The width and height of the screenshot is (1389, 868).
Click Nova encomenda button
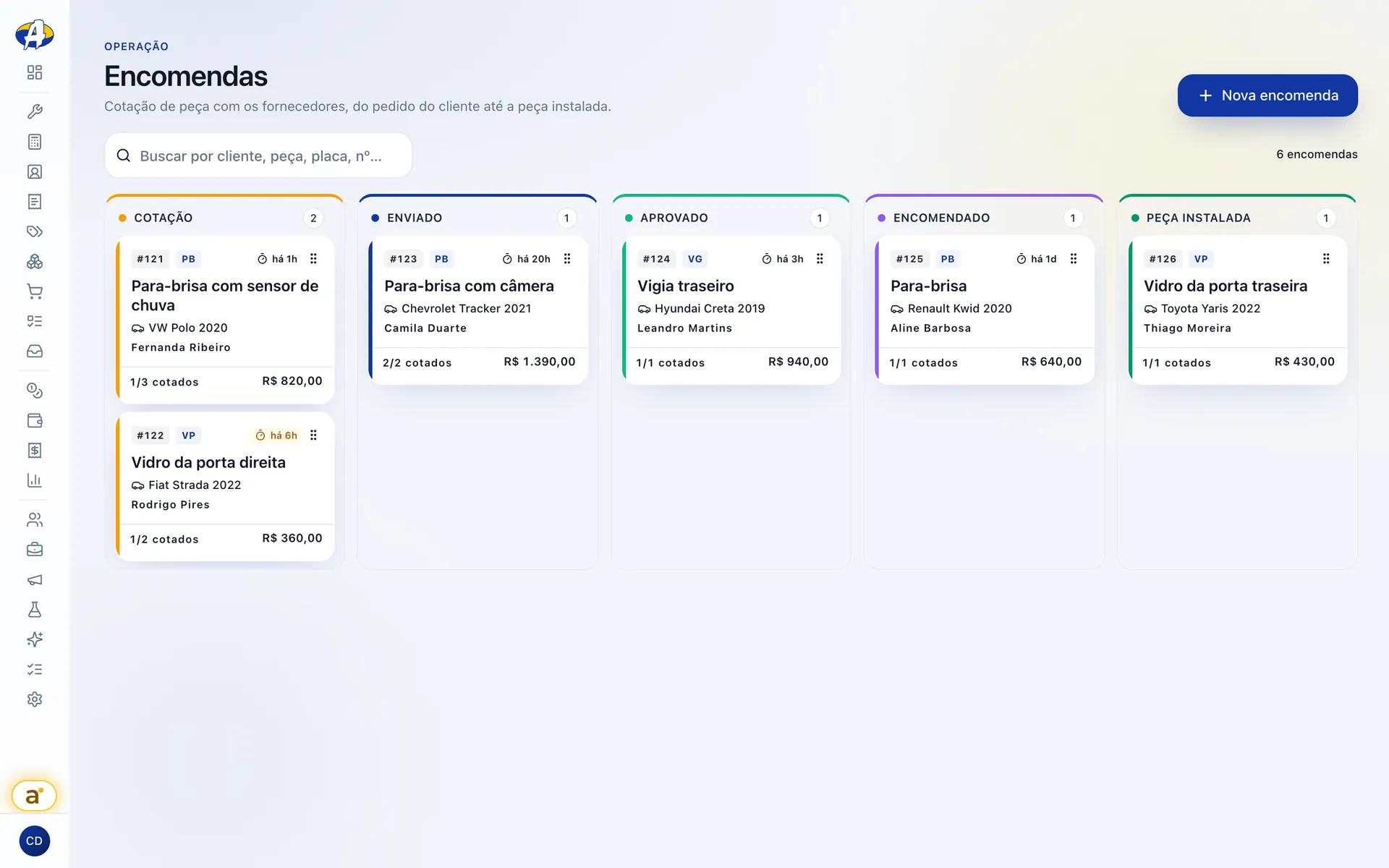pyautogui.click(x=1267, y=95)
